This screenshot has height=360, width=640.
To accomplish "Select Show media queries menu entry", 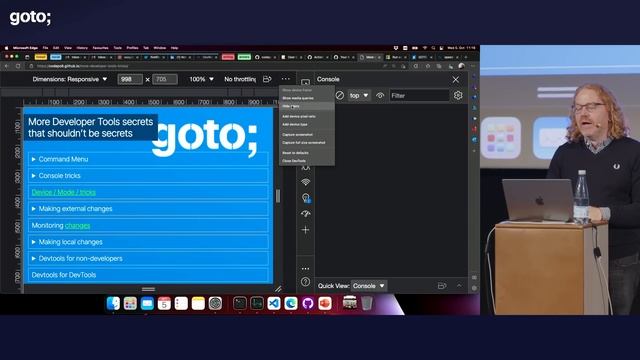I will 307,98.
